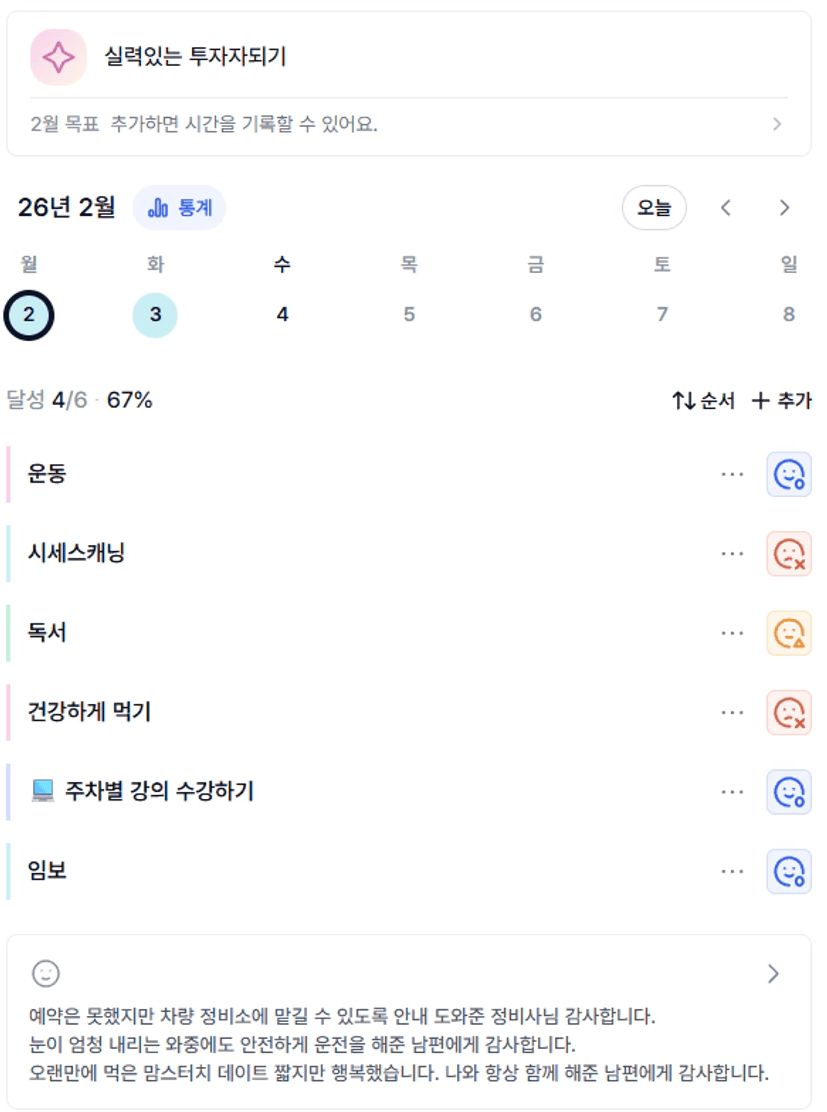The image size is (827, 1112).
Task: Toggle the 독서 status face button
Action: click(789, 633)
